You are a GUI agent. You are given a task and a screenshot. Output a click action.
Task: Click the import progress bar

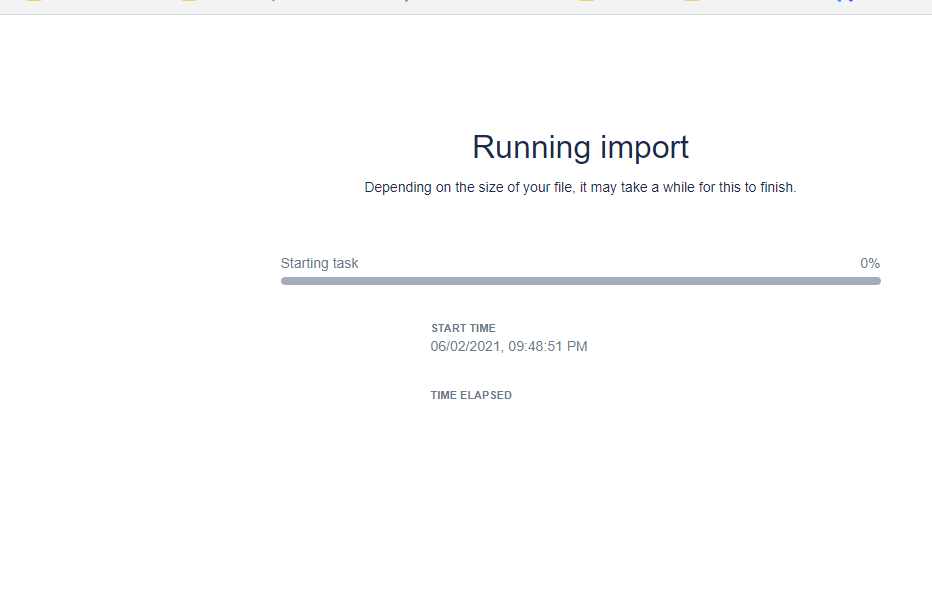[580, 281]
